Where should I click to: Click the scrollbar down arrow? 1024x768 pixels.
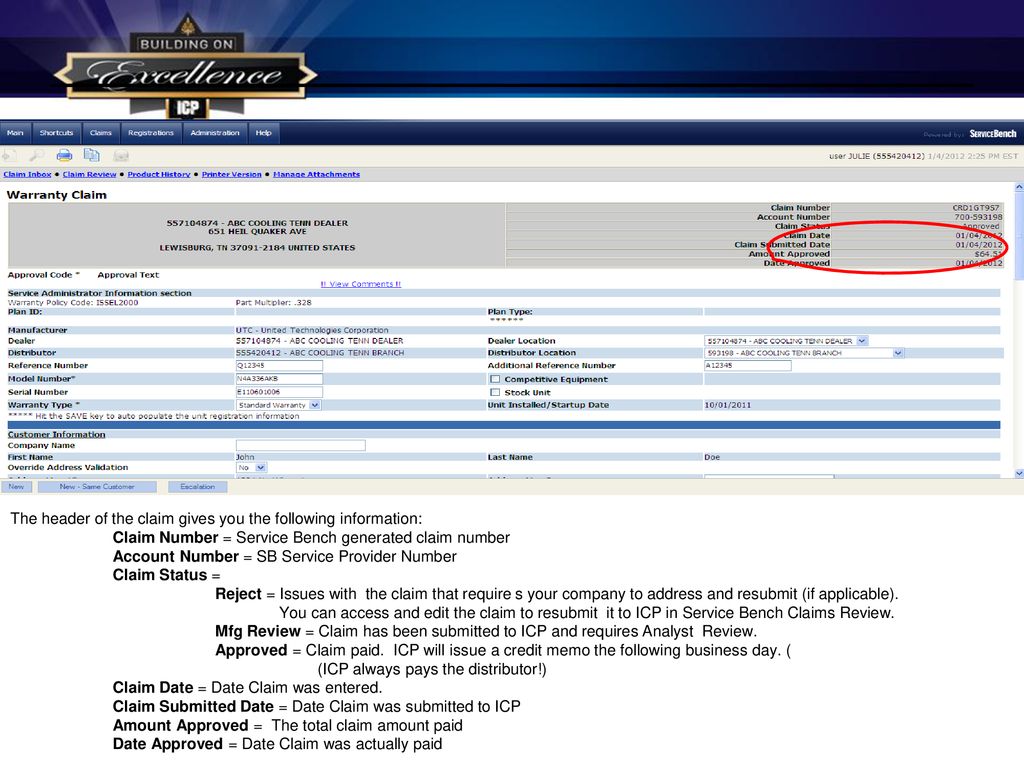(x=1019, y=473)
